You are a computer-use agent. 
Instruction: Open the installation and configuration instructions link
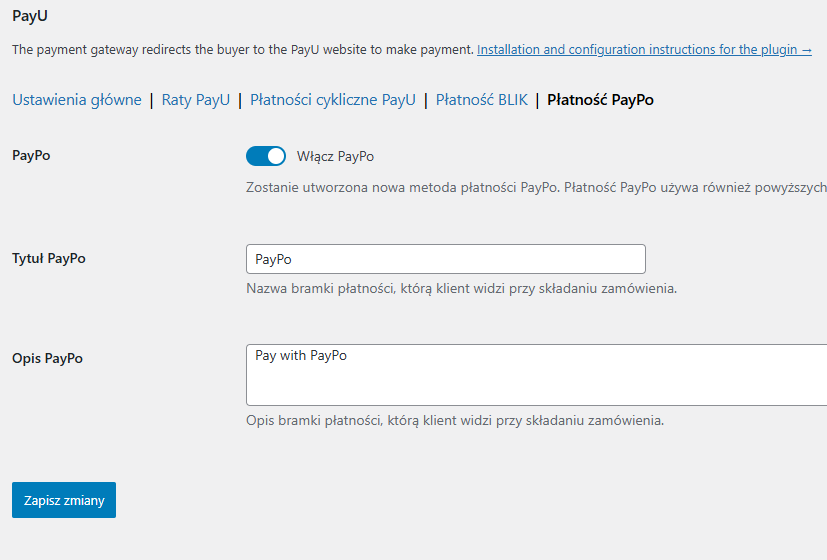click(638, 49)
